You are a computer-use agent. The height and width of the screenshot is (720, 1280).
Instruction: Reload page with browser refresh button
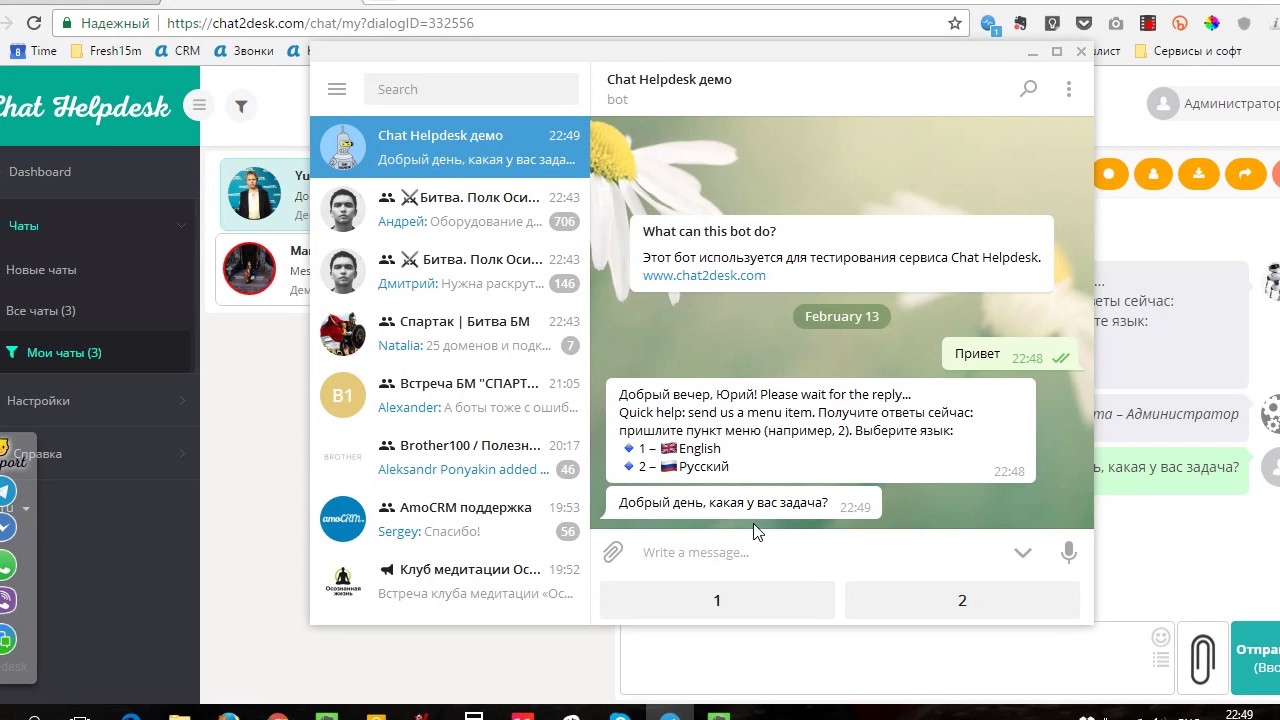tap(34, 22)
